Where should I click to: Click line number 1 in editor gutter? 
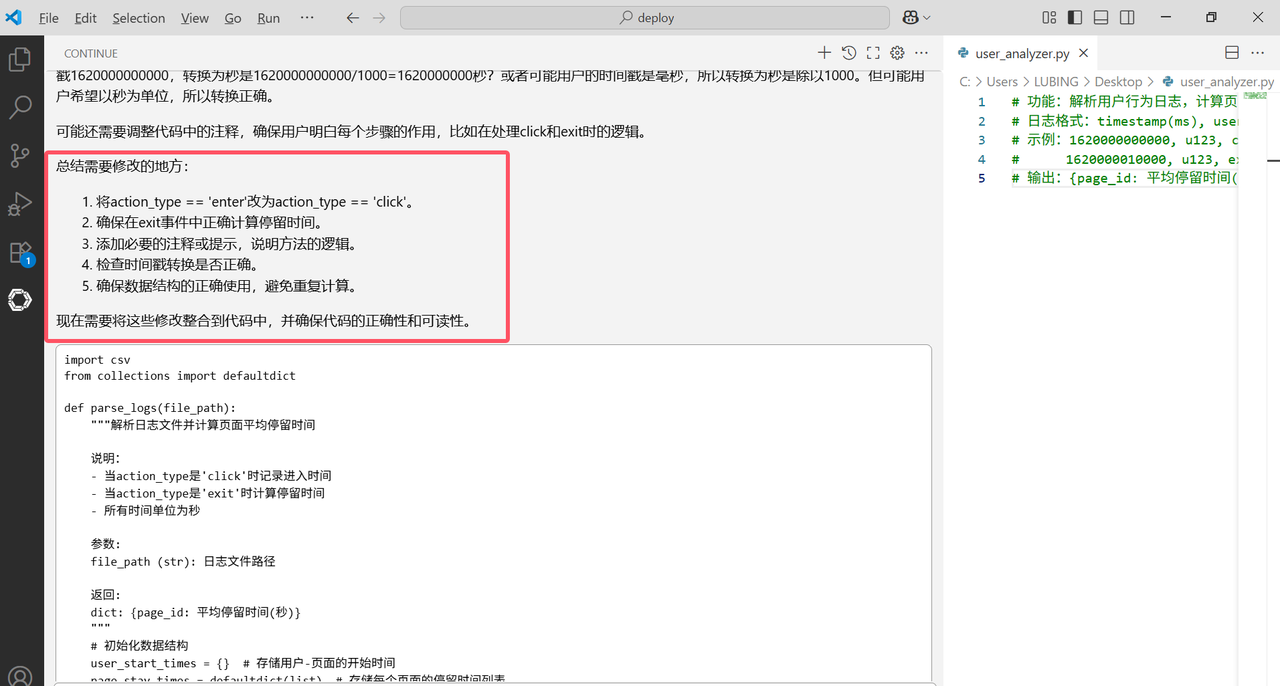(x=981, y=102)
